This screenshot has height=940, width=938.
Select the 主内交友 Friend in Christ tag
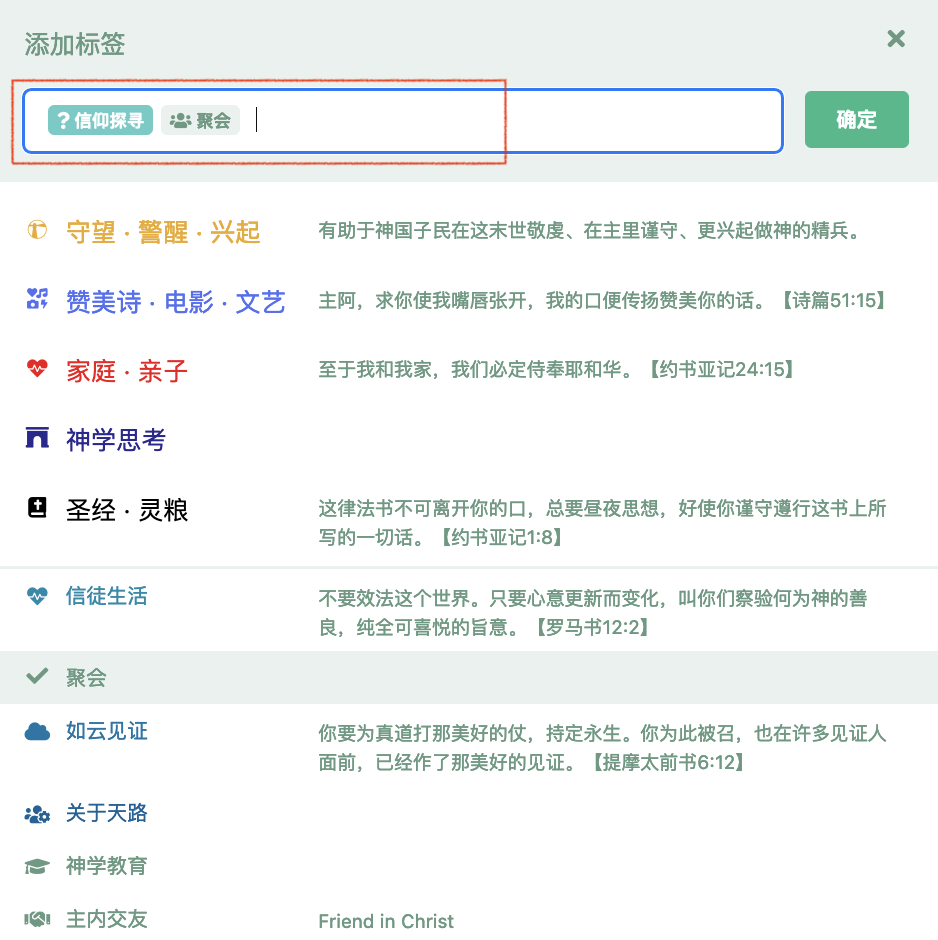tap(106, 918)
